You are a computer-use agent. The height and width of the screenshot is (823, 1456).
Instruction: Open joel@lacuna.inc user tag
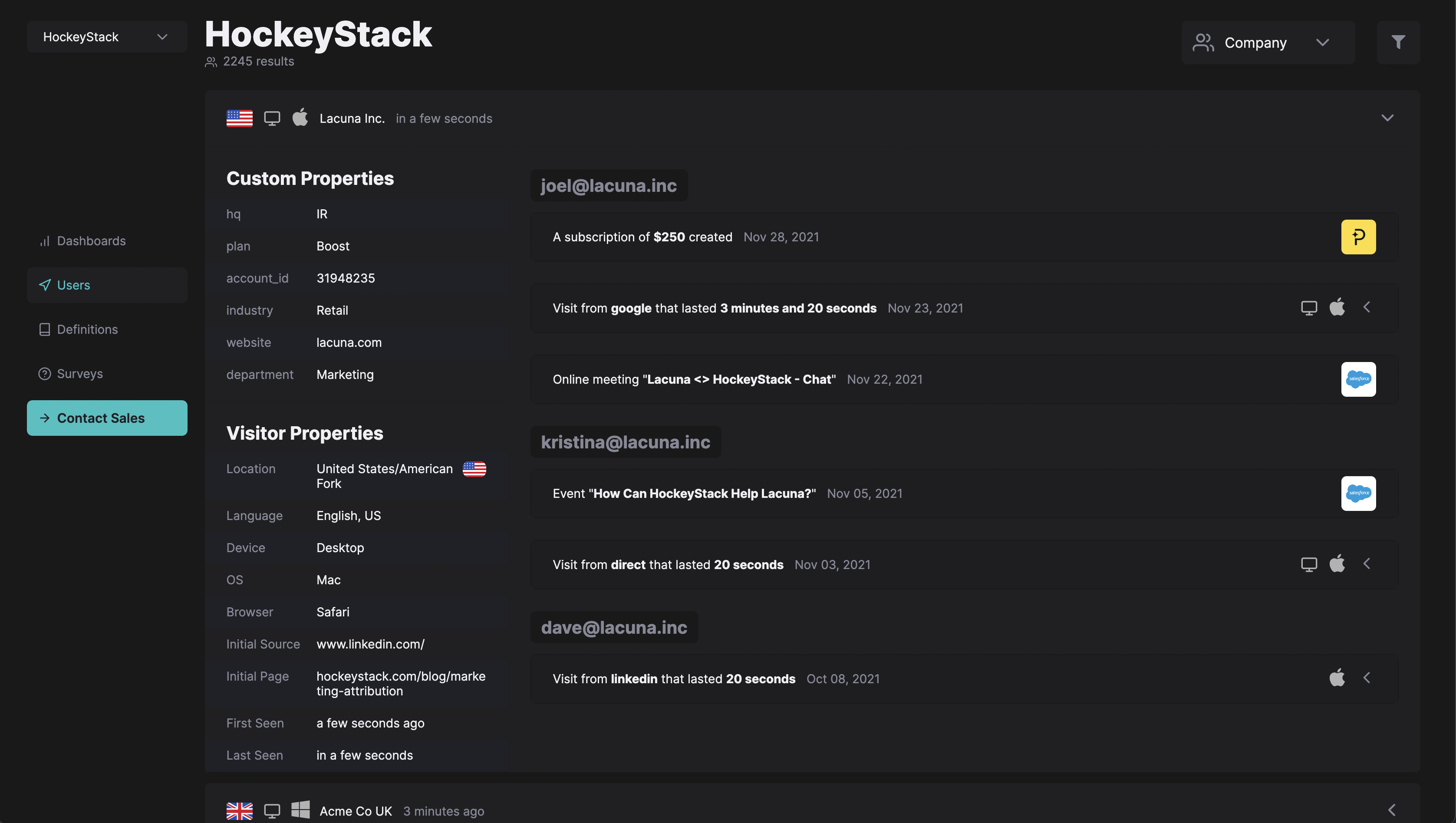point(609,185)
